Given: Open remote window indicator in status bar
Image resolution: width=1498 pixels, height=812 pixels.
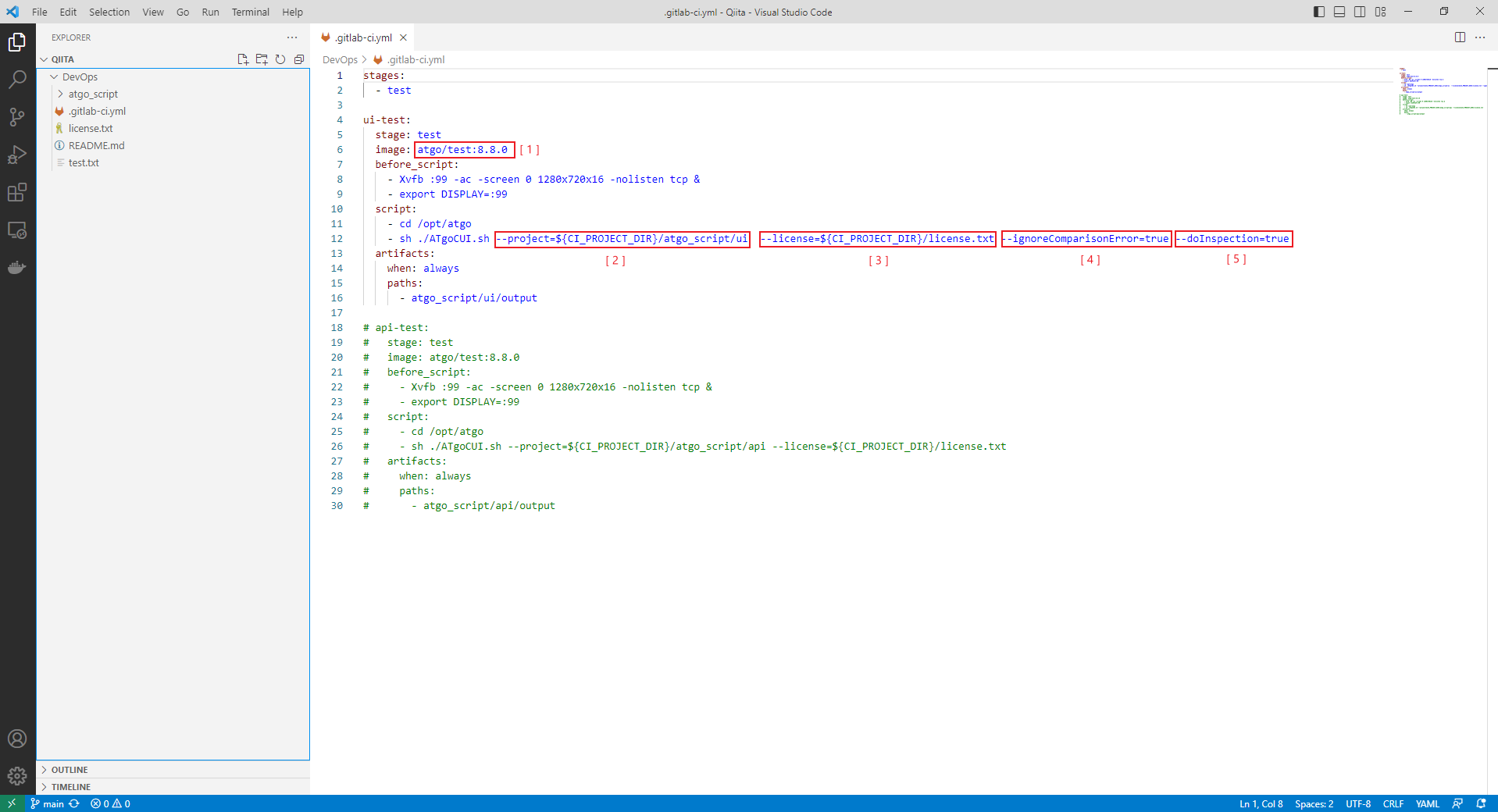Looking at the screenshot, I should click(12, 803).
